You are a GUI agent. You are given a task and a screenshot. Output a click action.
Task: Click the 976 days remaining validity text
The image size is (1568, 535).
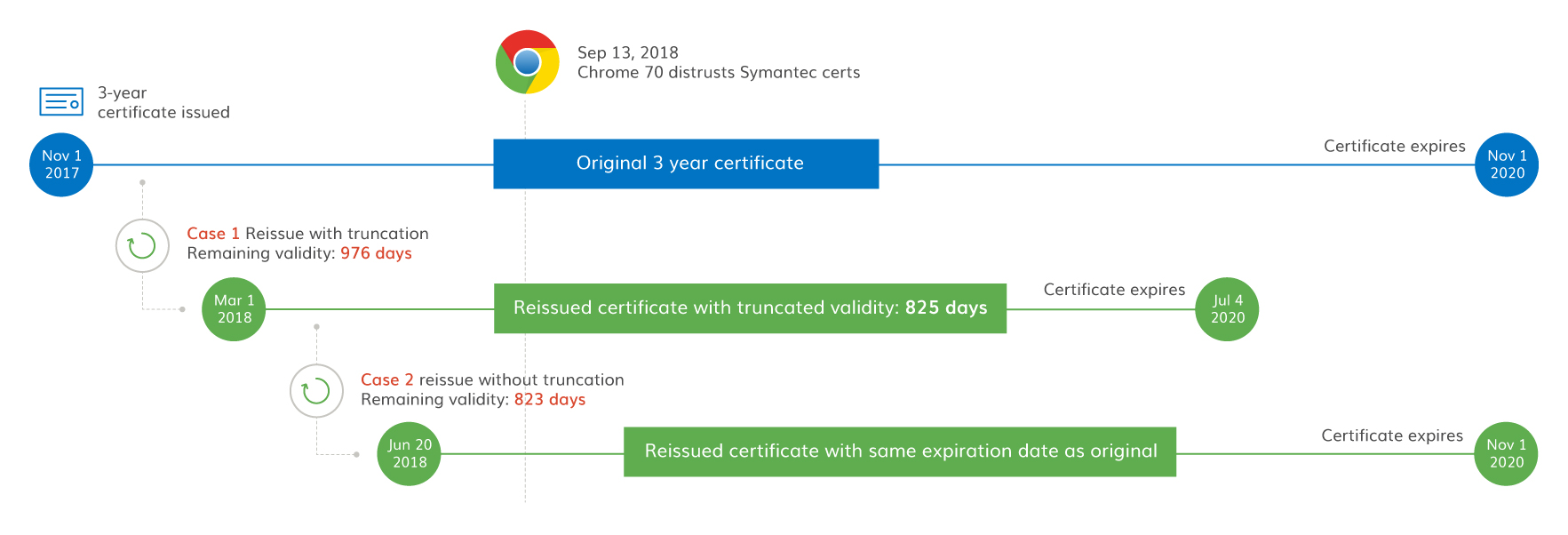pos(376,253)
